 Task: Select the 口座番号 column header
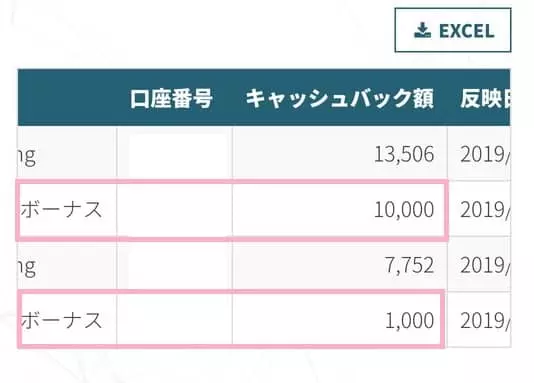171,98
